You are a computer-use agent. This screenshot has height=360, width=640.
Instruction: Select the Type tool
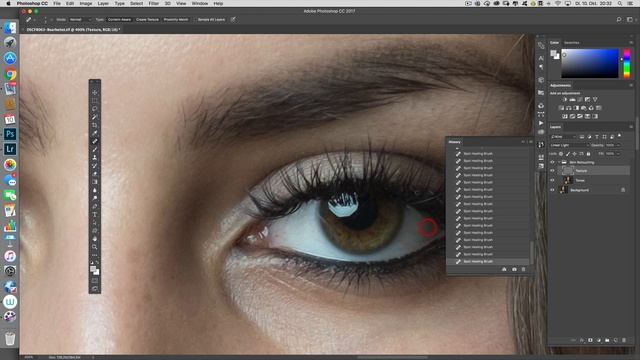95,215
